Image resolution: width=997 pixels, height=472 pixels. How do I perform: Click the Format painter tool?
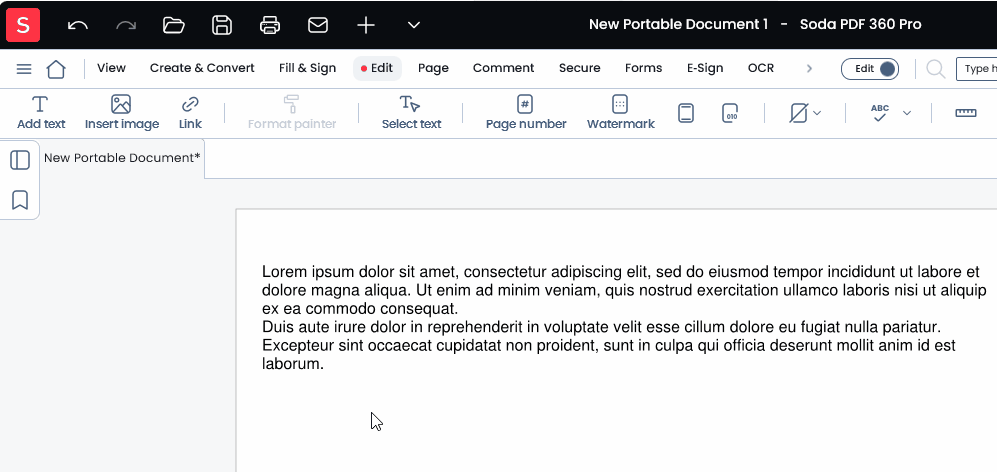pyautogui.click(x=292, y=113)
